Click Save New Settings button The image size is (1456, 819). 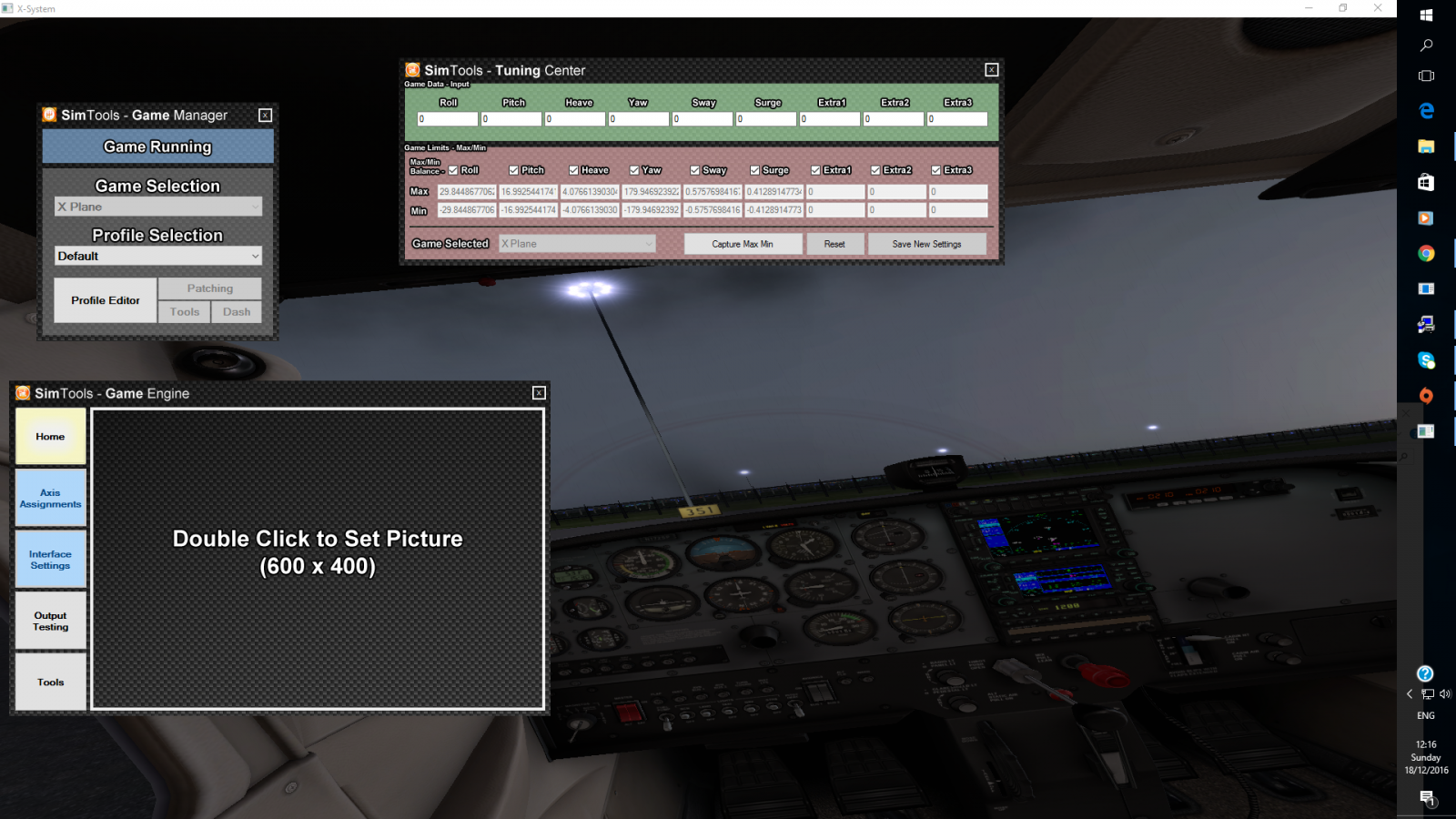click(x=926, y=244)
